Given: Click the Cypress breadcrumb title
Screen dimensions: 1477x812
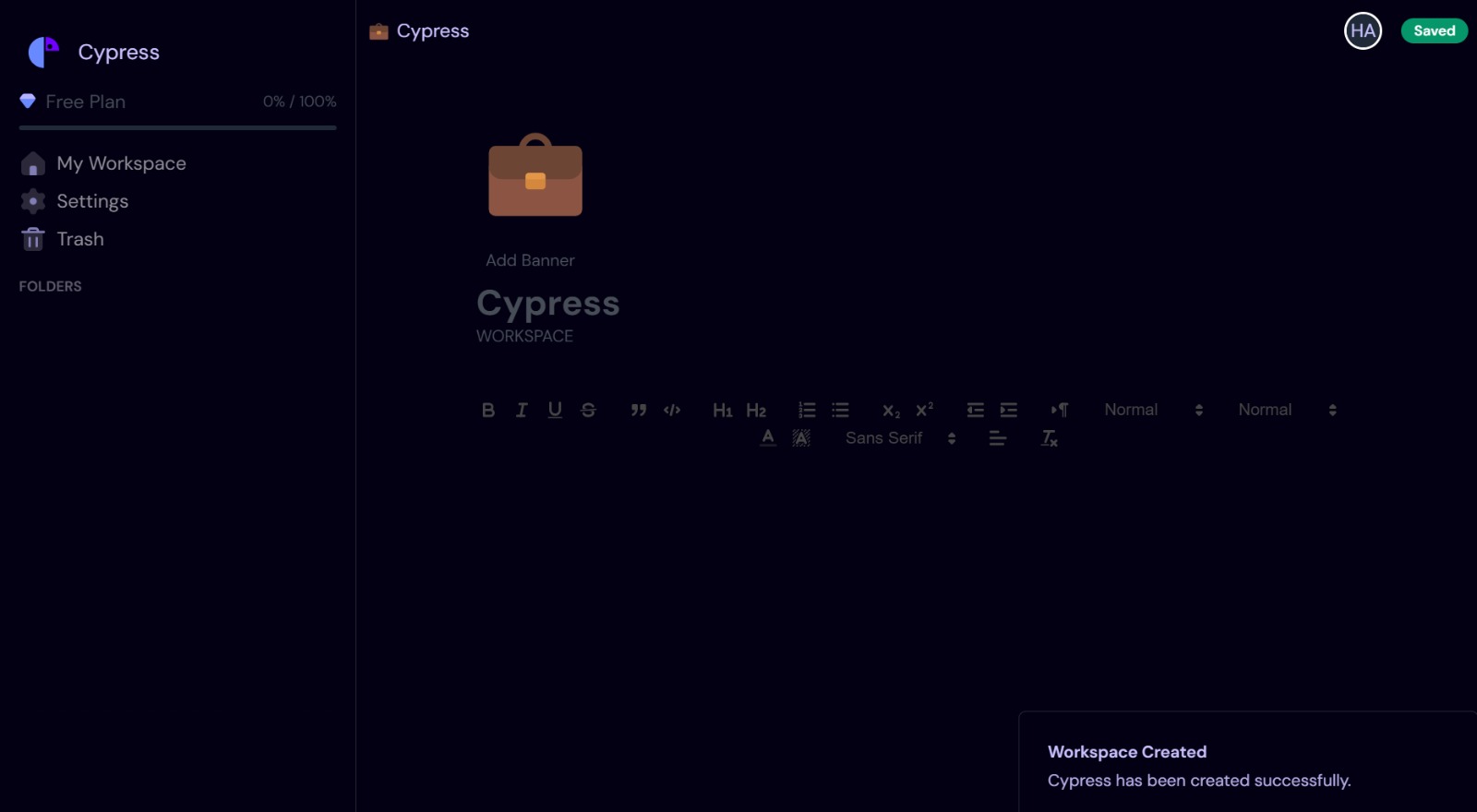Looking at the screenshot, I should 433,30.
